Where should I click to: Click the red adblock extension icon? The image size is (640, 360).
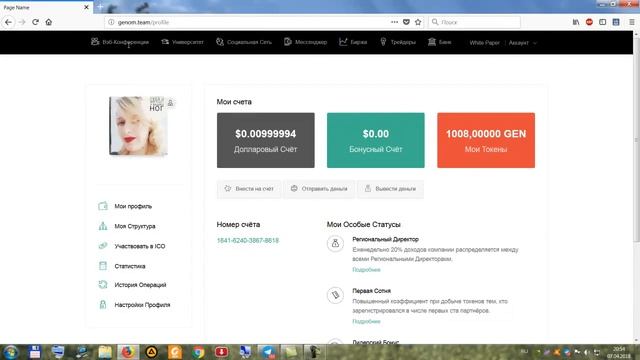pos(589,22)
